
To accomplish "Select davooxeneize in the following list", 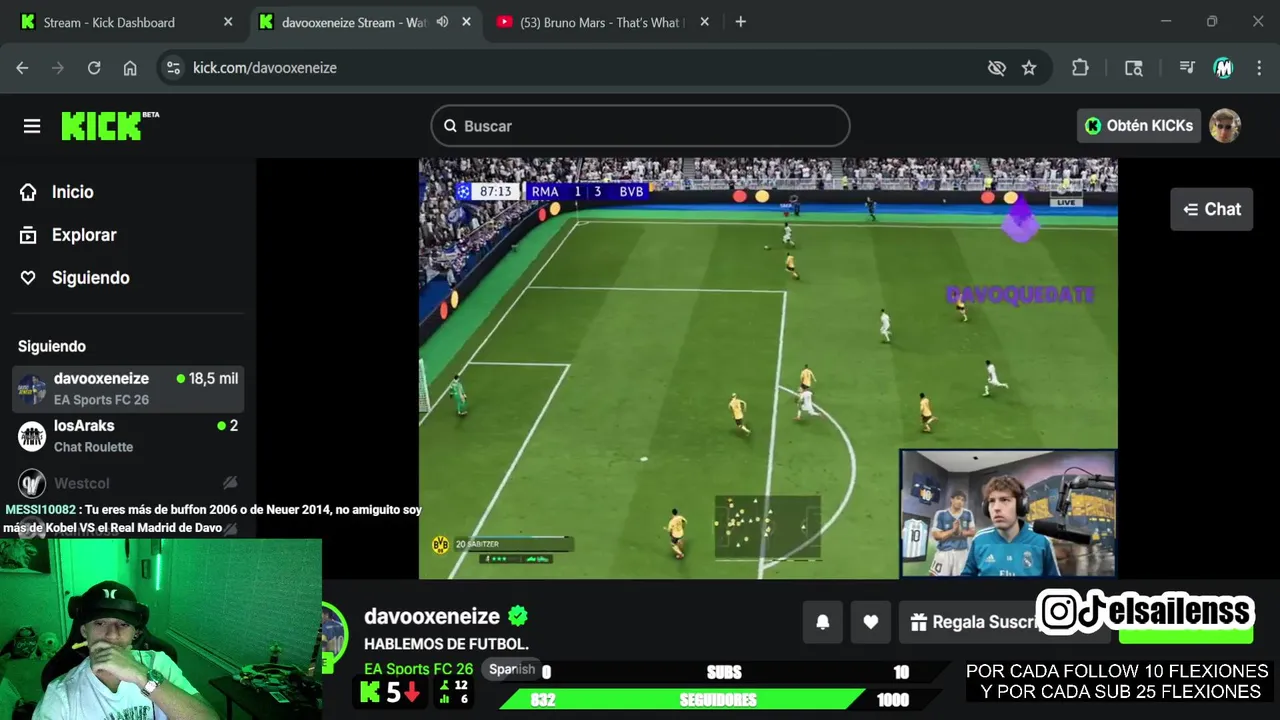I will (128, 388).
